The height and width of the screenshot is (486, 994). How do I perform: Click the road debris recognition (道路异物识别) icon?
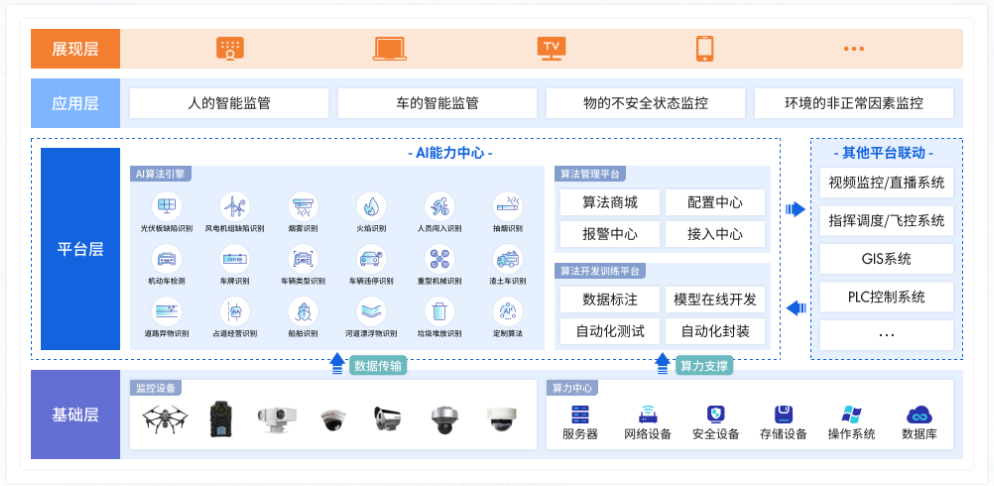167,311
